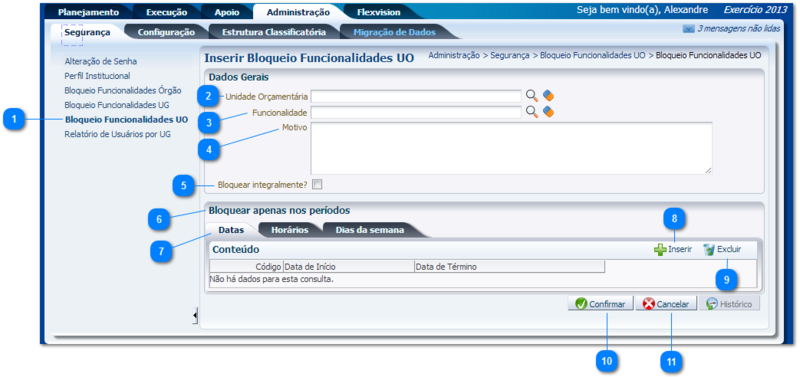Open Relatório de Usuários por UG
Viewport: 800px width, 377px height.
(117, 135)
